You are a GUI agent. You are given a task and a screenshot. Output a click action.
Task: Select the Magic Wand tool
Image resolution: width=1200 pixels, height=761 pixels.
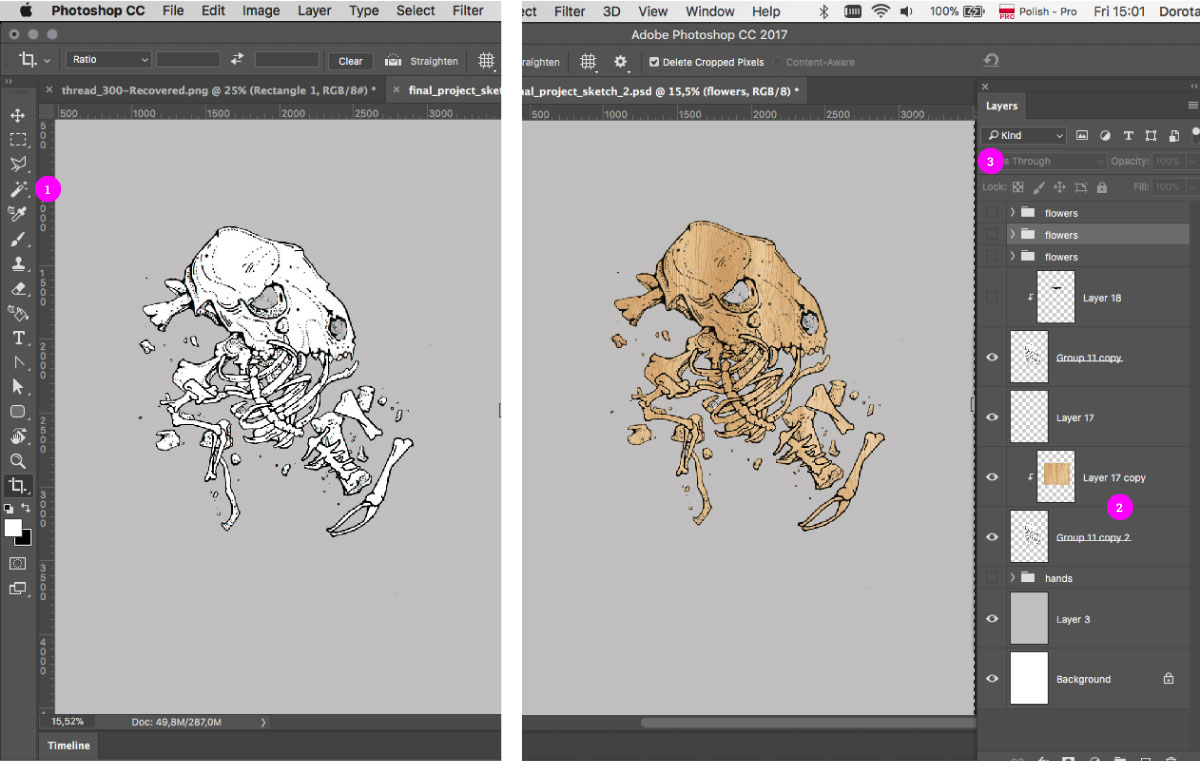point(18,190)
